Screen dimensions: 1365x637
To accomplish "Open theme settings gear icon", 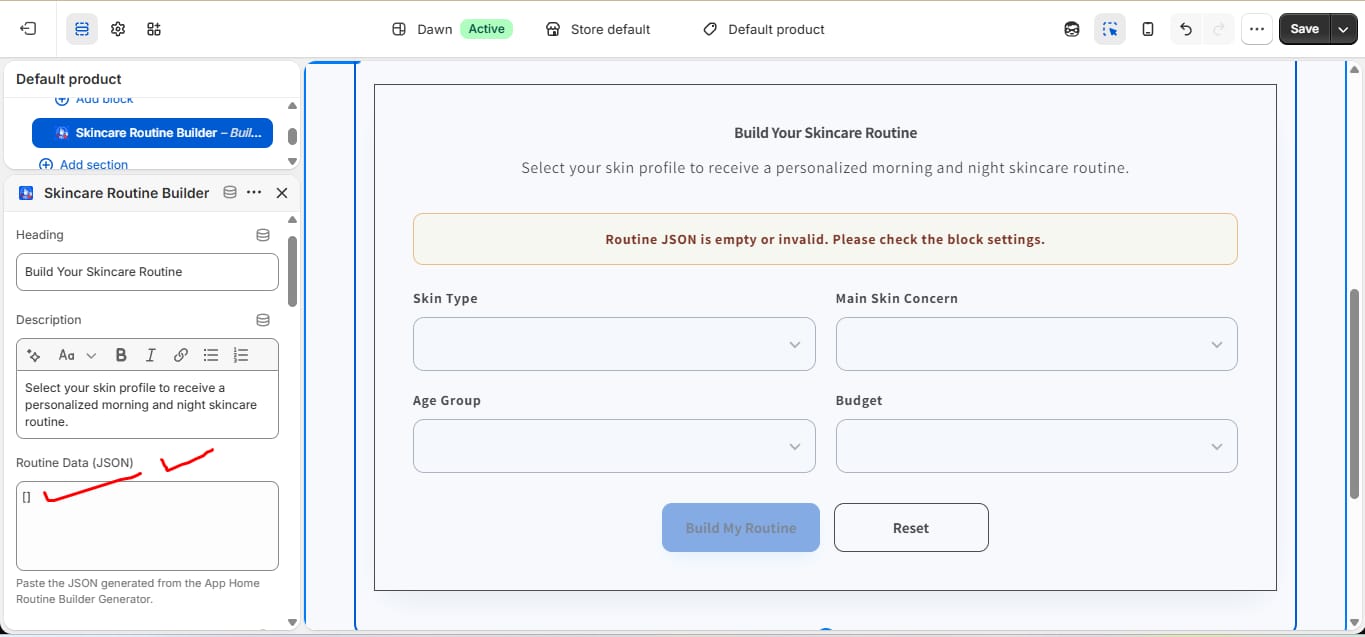I will (x=118, y=29).
